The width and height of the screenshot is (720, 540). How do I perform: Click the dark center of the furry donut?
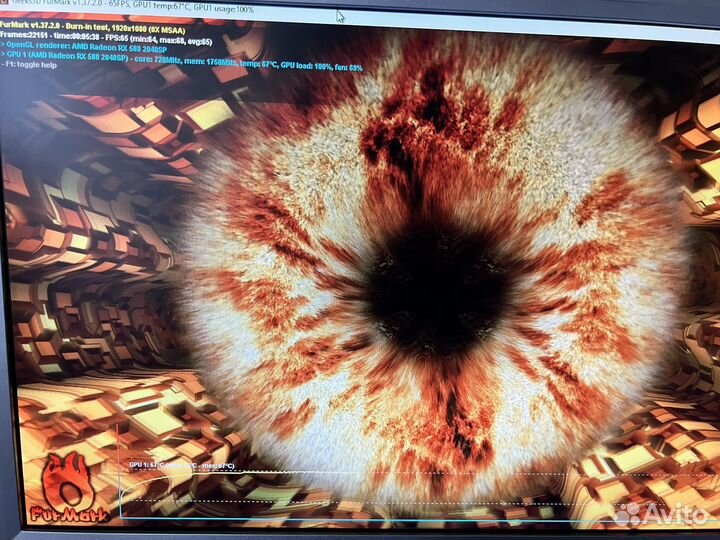pos(437,290)
